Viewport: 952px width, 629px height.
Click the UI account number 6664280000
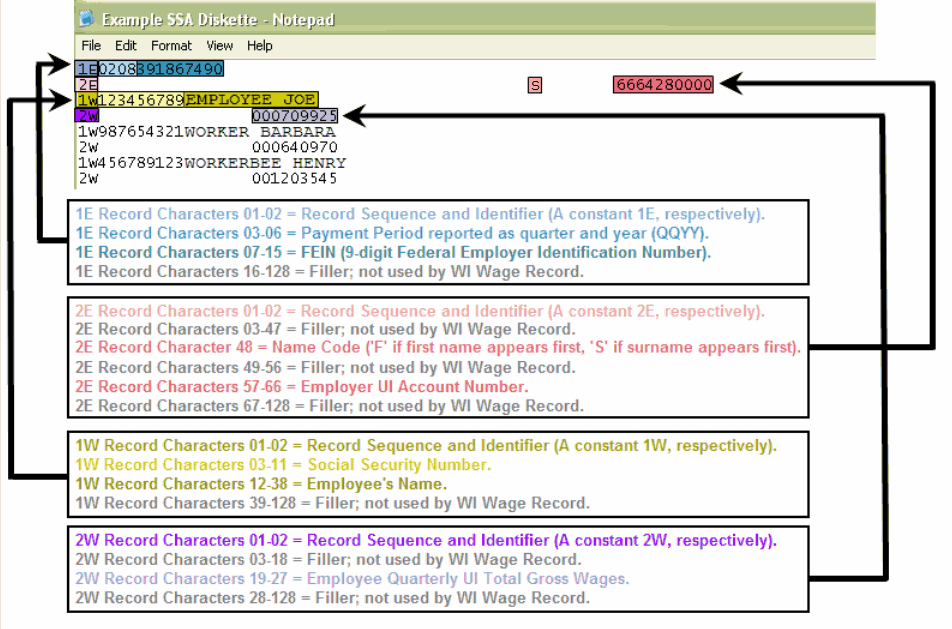pos(663,86)
